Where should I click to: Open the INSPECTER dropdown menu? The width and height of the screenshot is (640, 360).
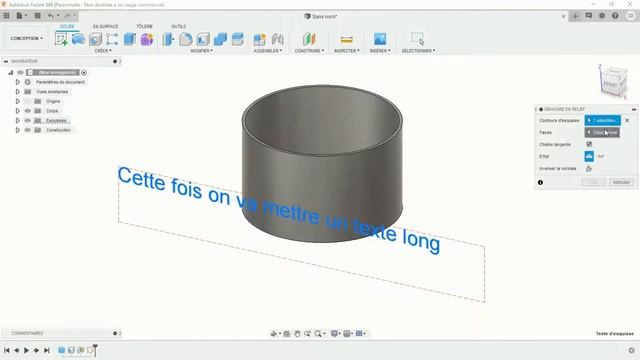pos(347,51)
